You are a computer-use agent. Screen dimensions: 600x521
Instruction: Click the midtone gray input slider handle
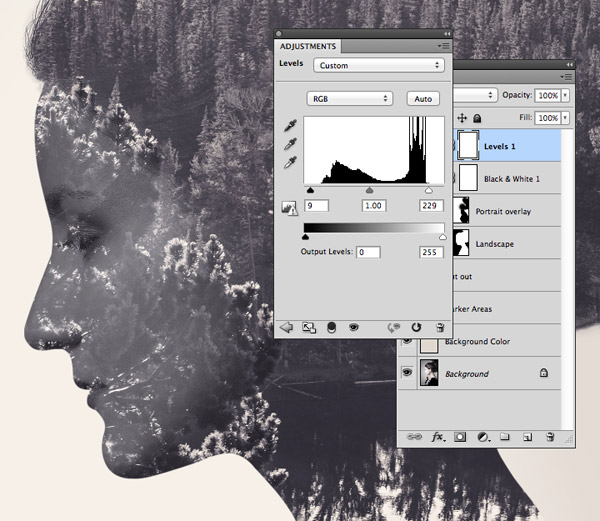(369, 189)
